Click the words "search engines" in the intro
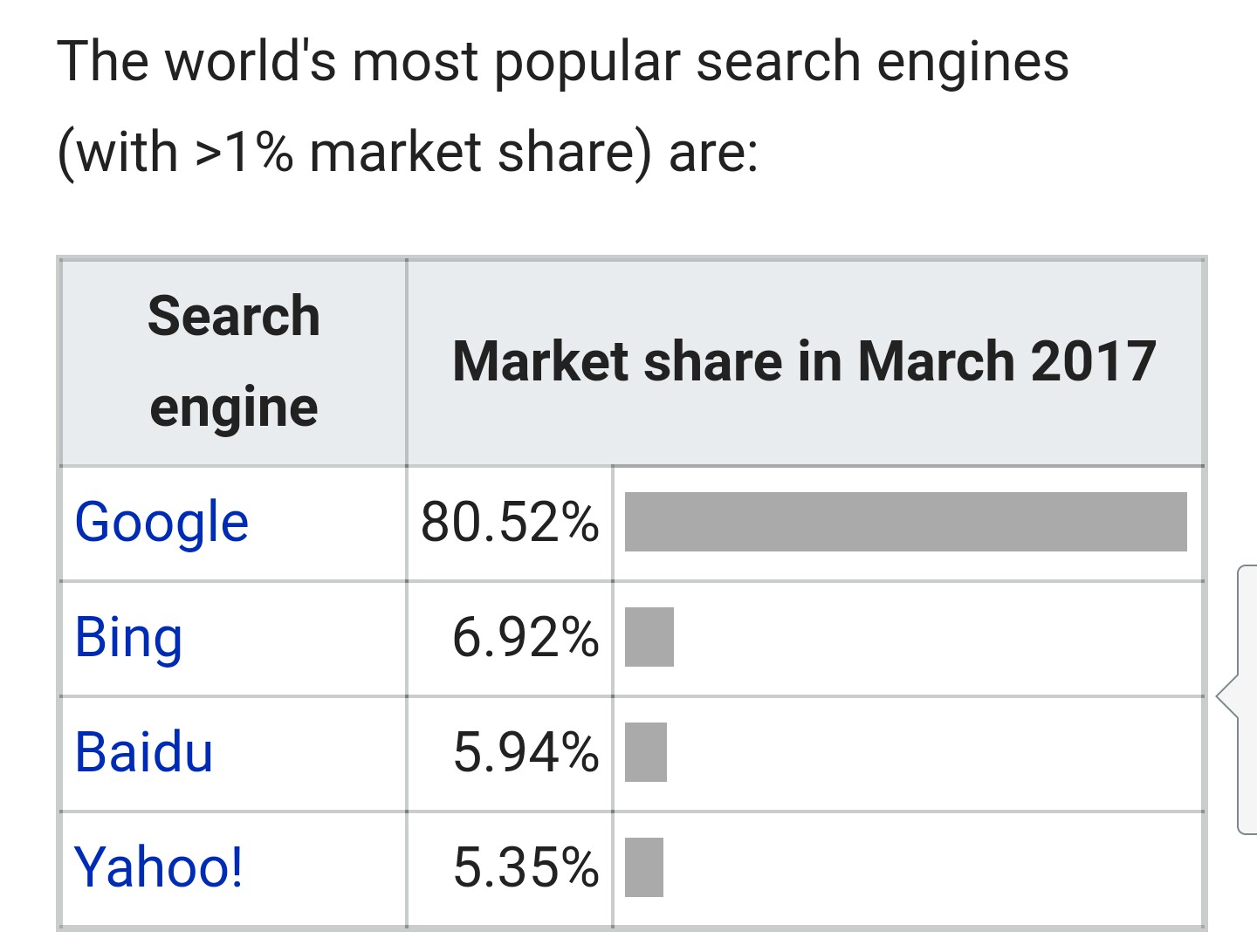 (x=882, y=63)
